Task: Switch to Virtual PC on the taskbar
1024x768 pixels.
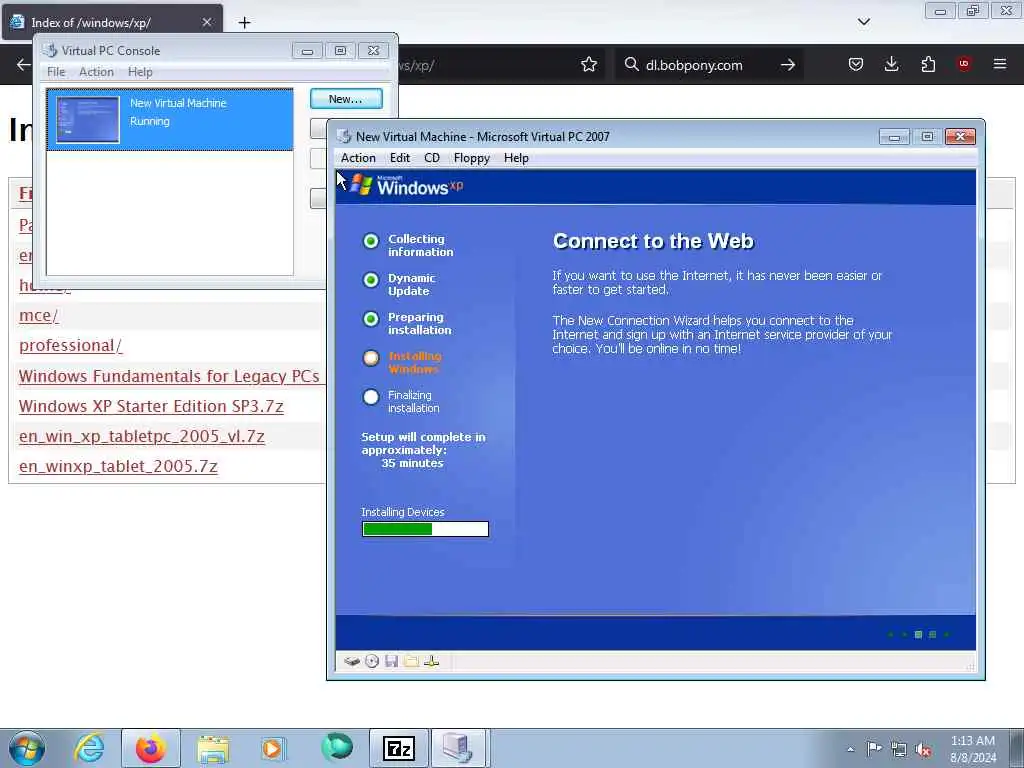Action: [458, 748]
